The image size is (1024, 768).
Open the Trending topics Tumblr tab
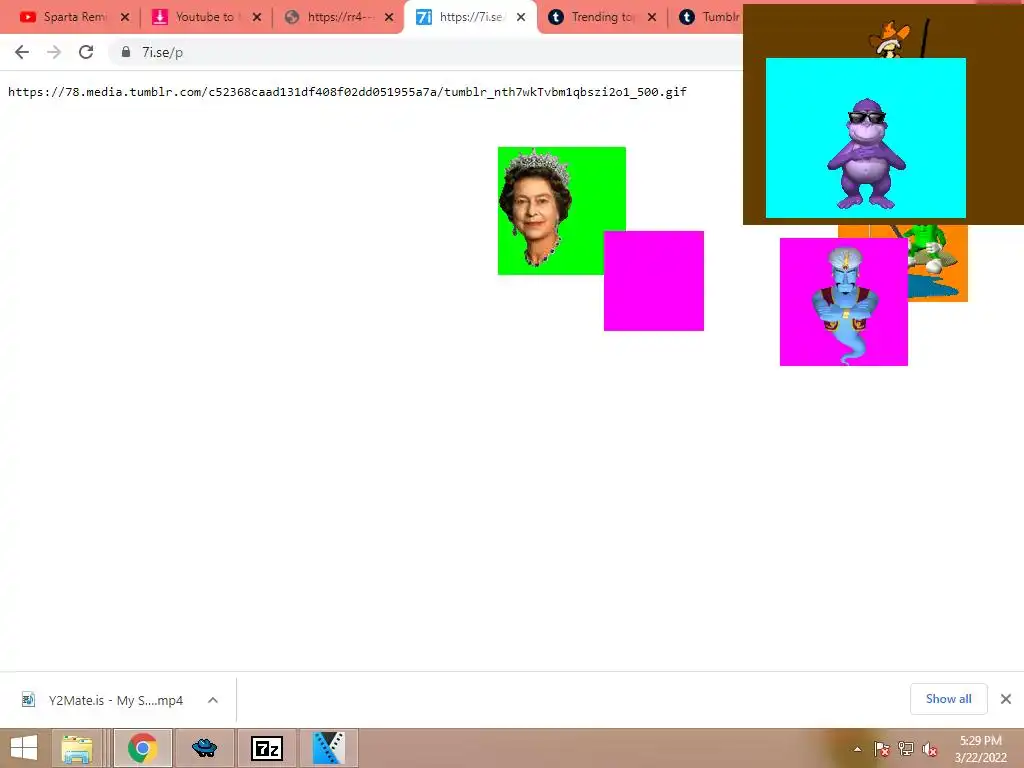(602, 17)
